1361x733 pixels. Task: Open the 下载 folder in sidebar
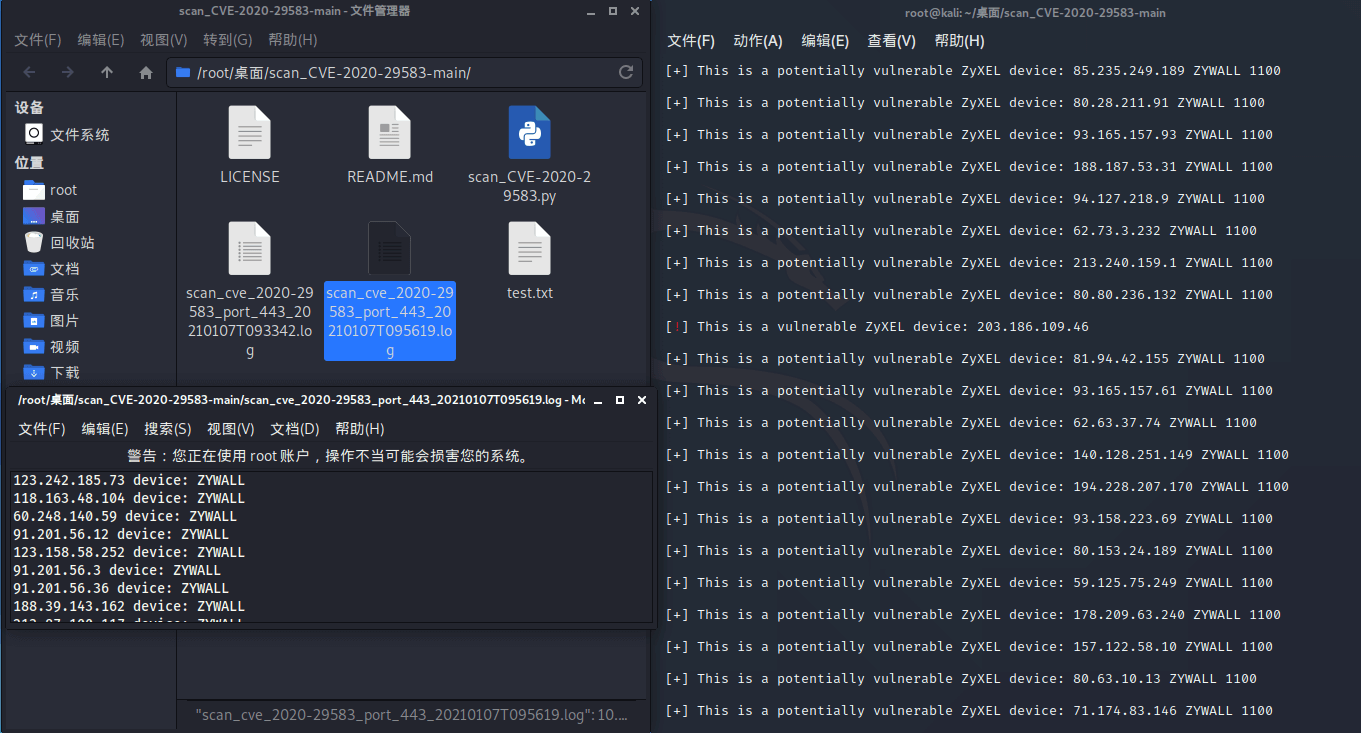[65, 373]
